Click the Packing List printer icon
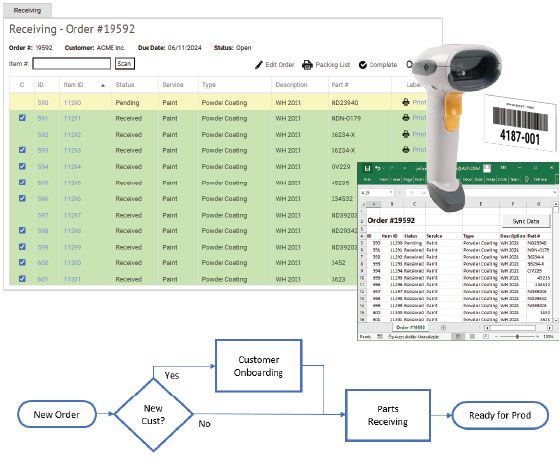This screenshot has width=560, height=465. click(x=307, y=65)
